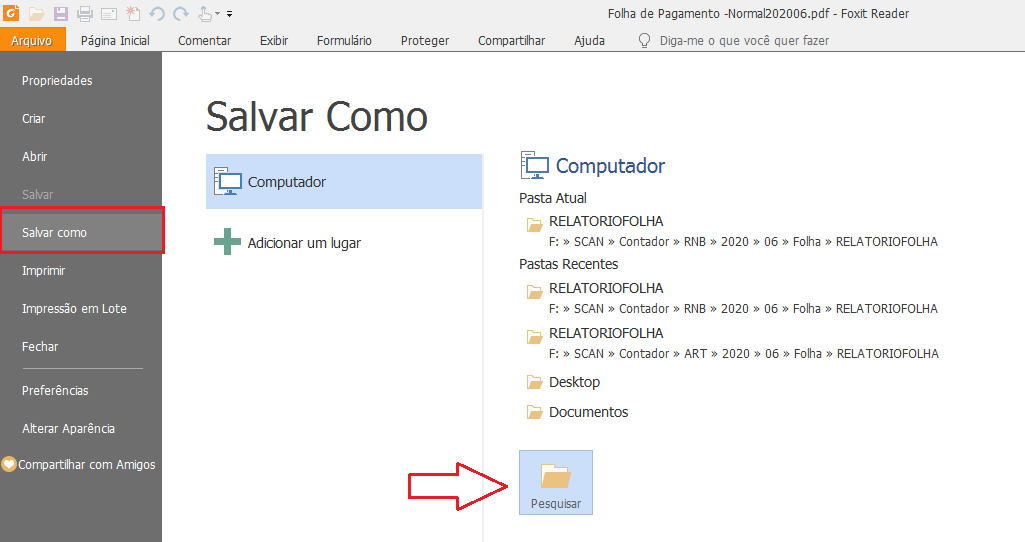1025x542 pixels.
Task: Click the path containing 'ART » 2020 » 06'
Action: point(744,353)
